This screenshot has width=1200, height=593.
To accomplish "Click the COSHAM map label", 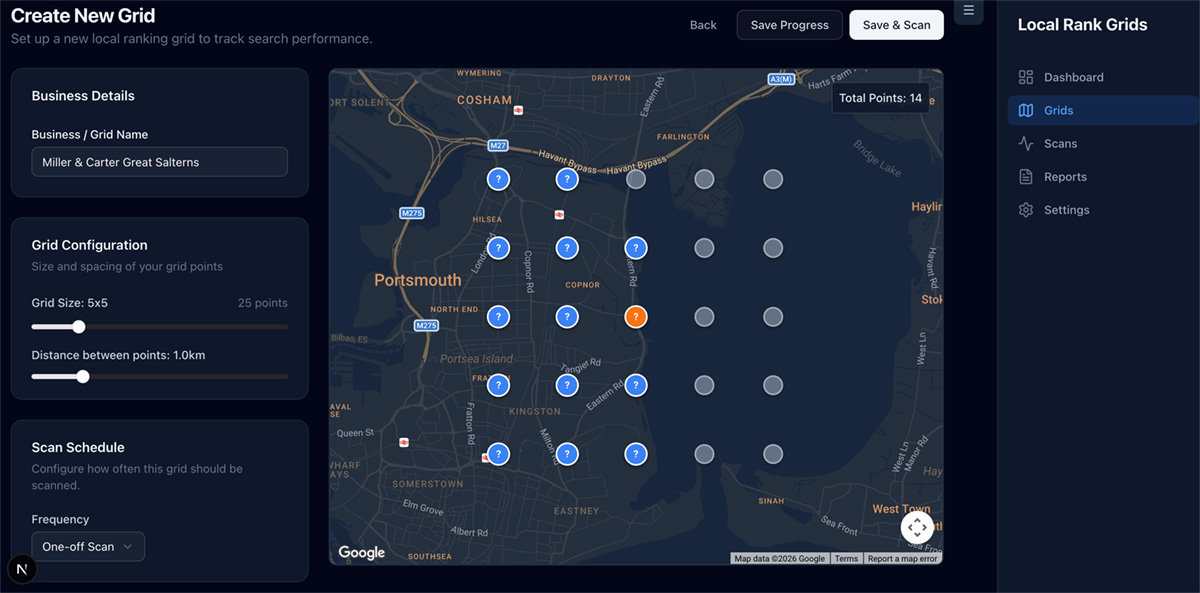I will [484, 100].
